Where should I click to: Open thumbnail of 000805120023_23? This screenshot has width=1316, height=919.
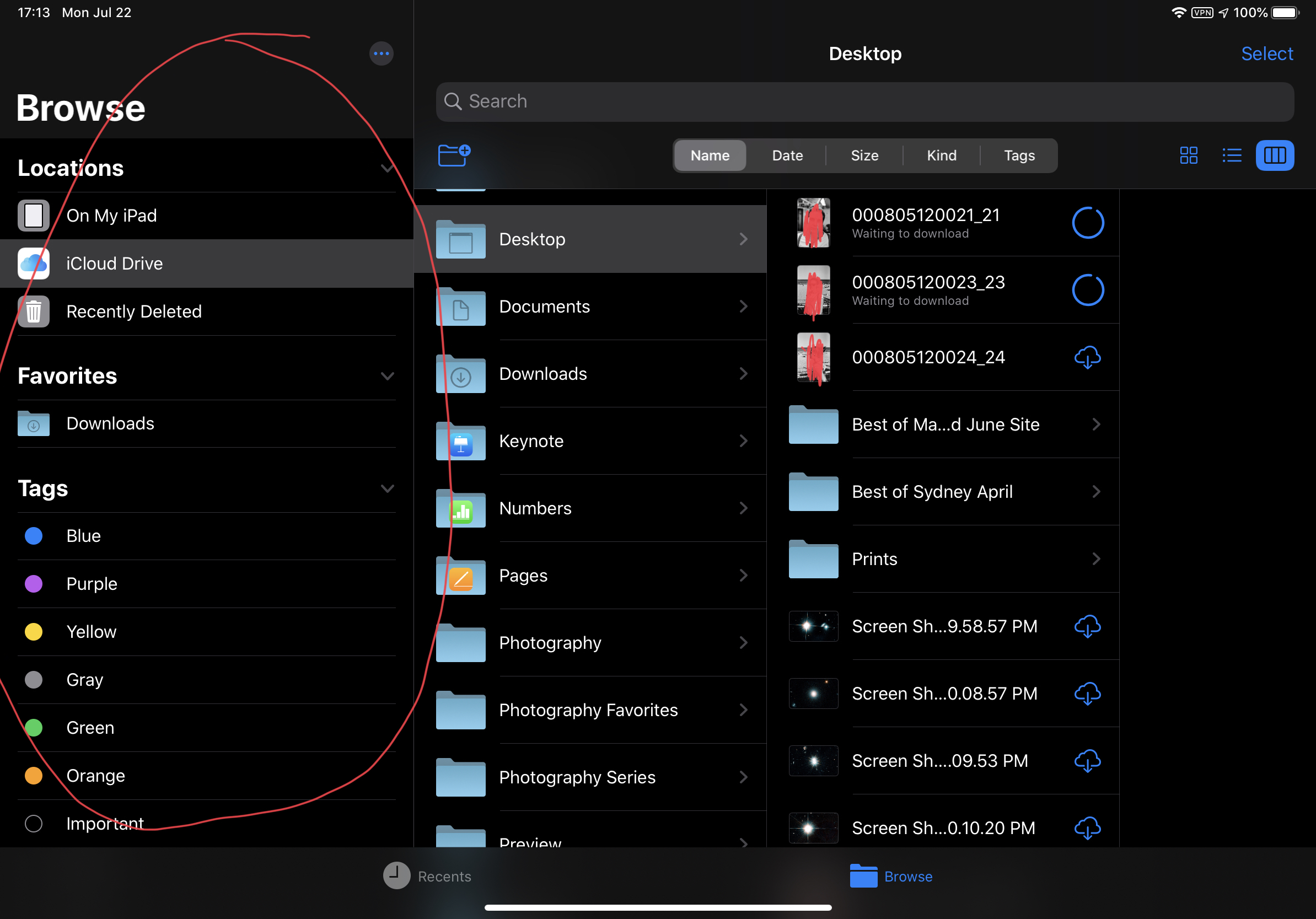pos(813,289)
